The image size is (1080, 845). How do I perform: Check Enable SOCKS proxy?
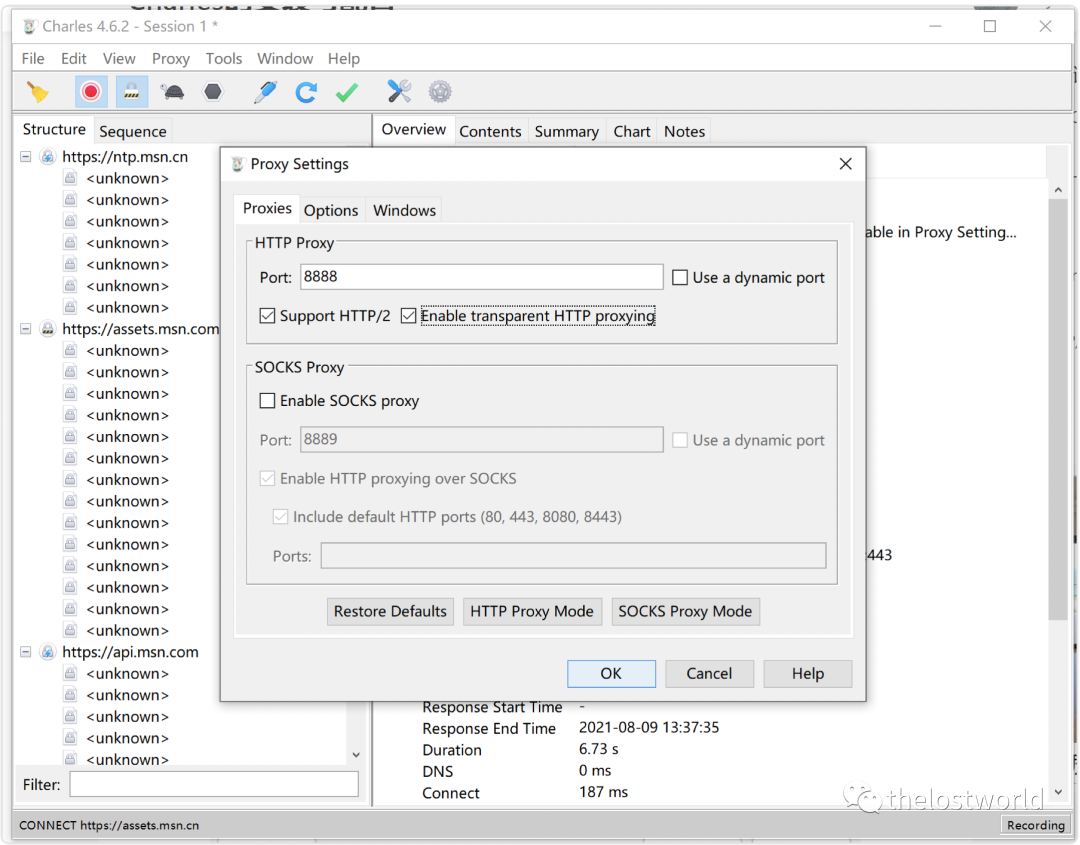(x=267, y=401)
